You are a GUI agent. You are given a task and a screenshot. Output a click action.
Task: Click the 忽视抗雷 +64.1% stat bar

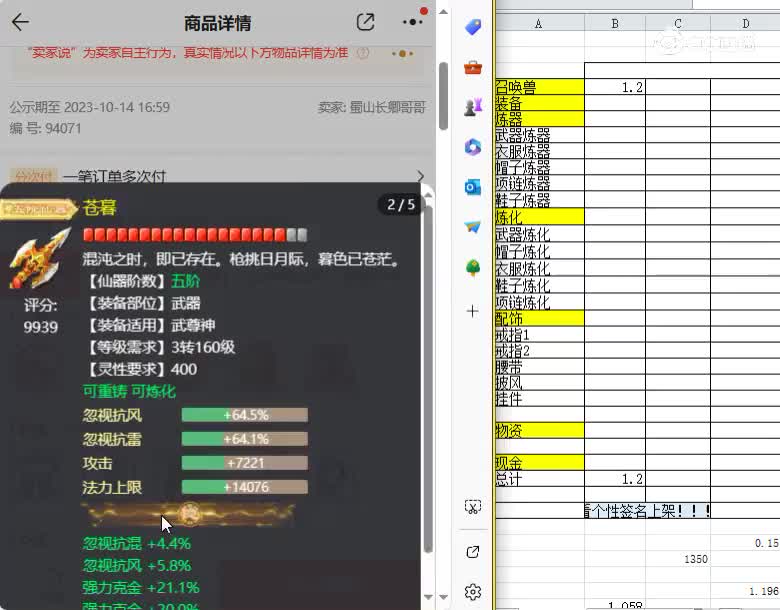[x=245, y=439]
